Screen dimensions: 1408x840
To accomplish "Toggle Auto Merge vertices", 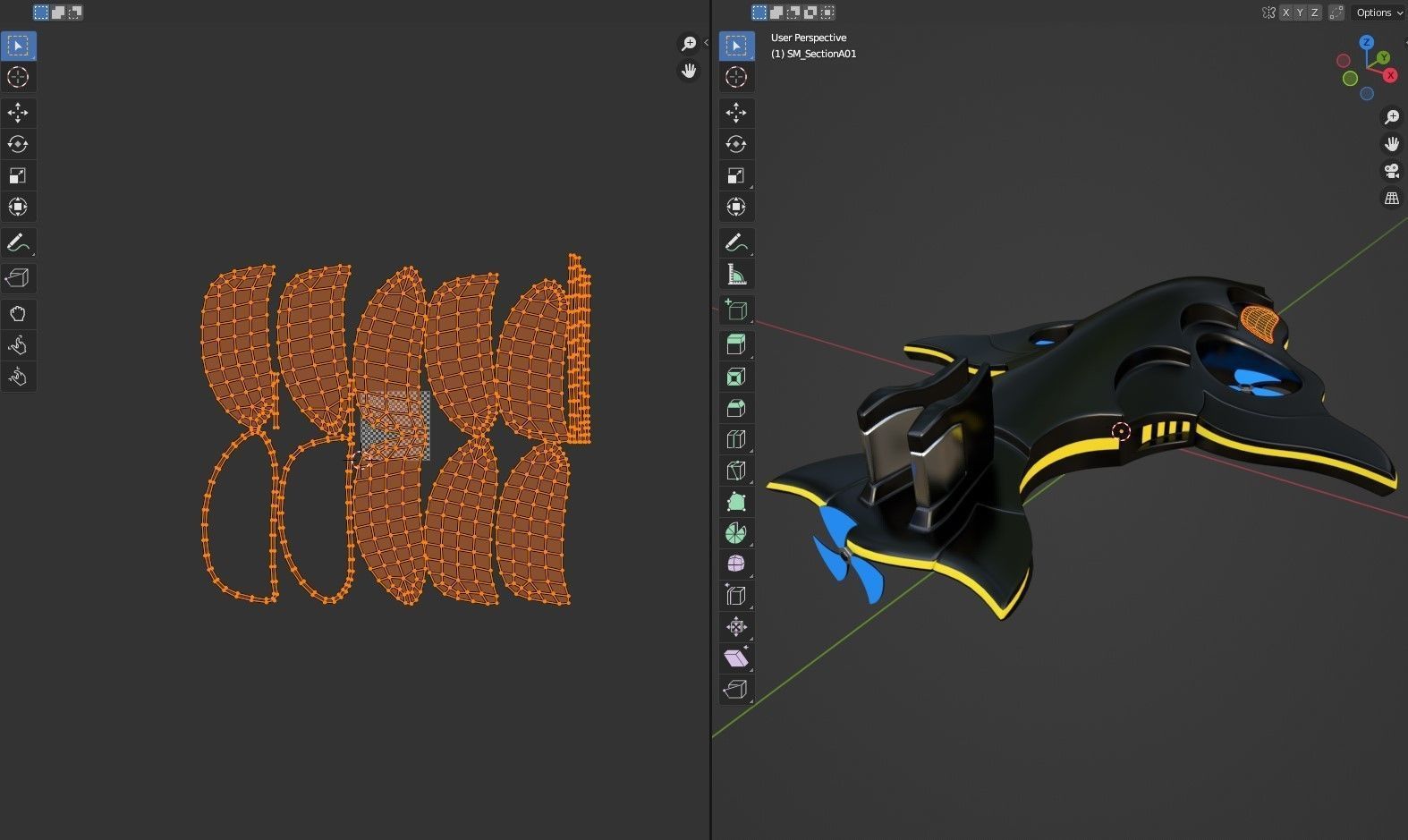I will coord(1336,13).
